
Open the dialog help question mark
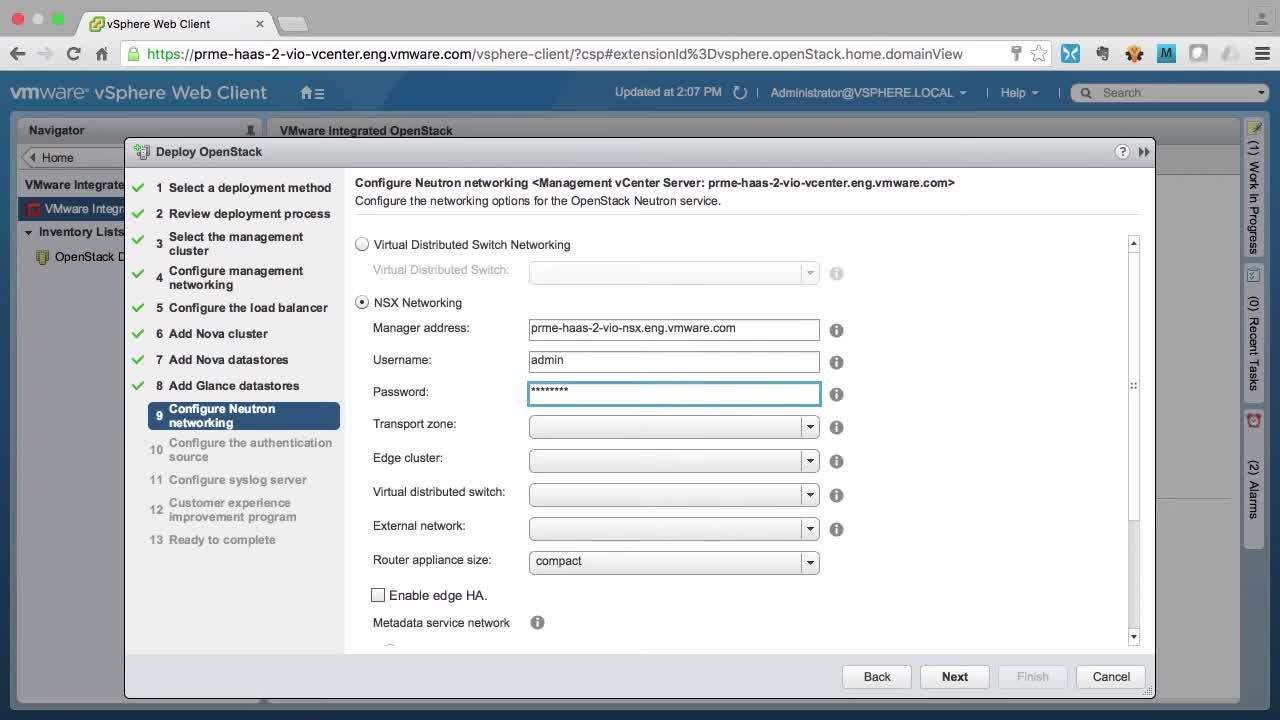click(x=1122, y=152)
